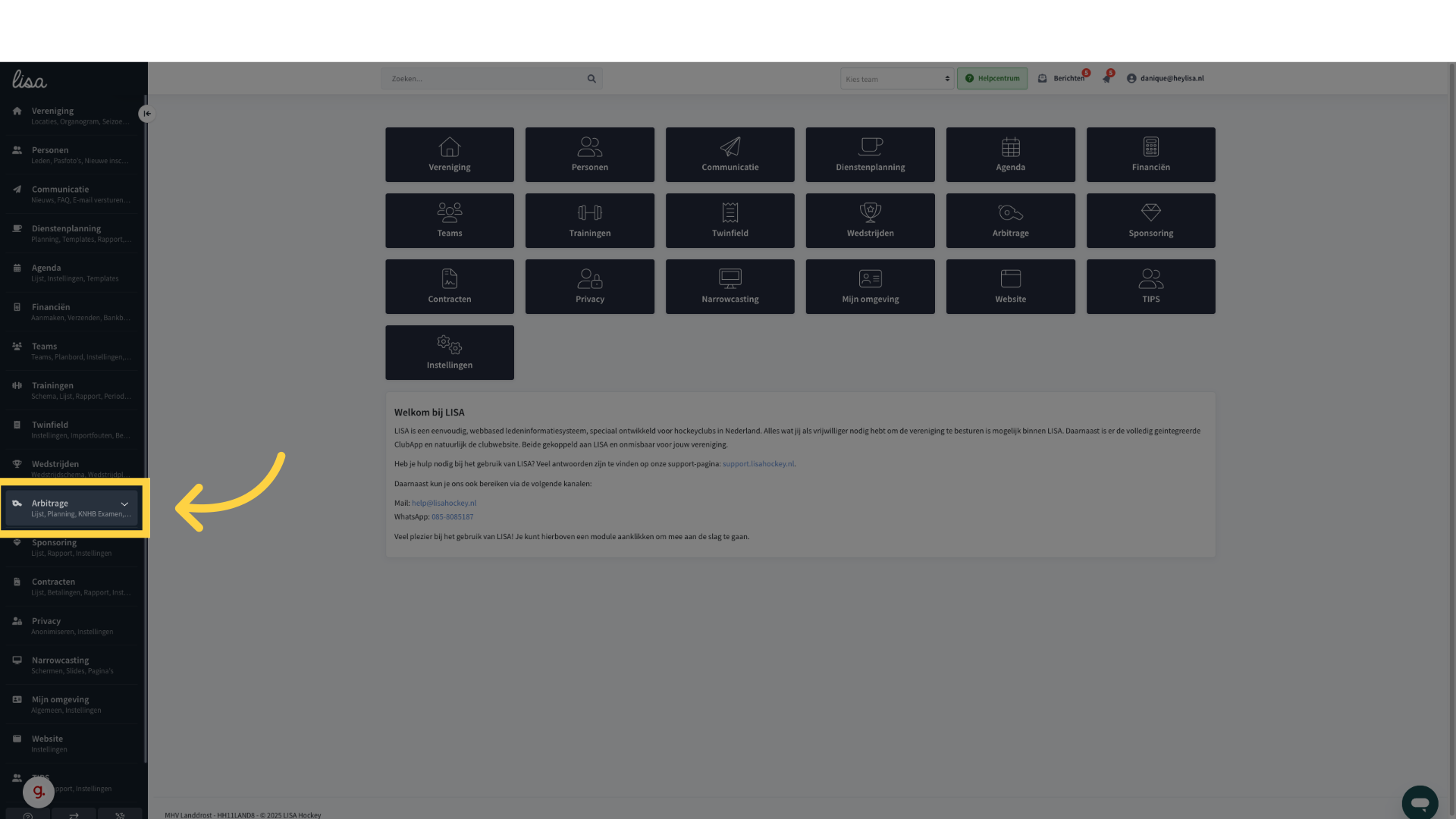Open the Dienstenplanning dashboard tile
The height and width of the screenshot is (819, 1456).
pyautogui.click(x=871, y=155)
